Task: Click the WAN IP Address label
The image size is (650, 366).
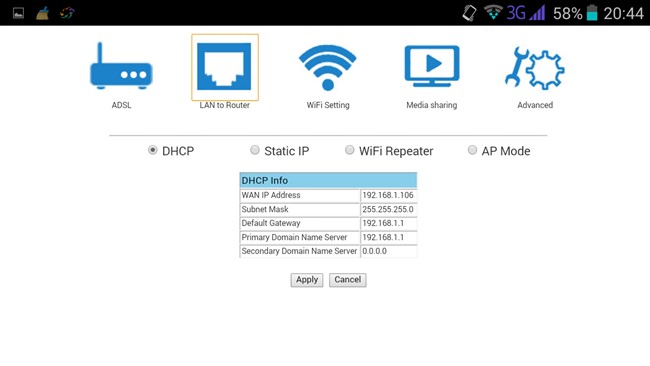Action: [x=271, y=195]
